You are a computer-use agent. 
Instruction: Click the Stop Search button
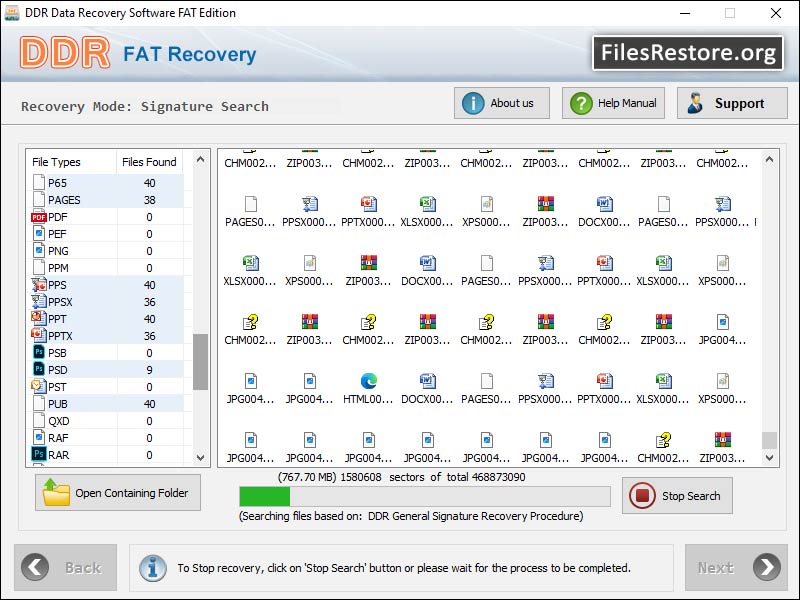677,495
